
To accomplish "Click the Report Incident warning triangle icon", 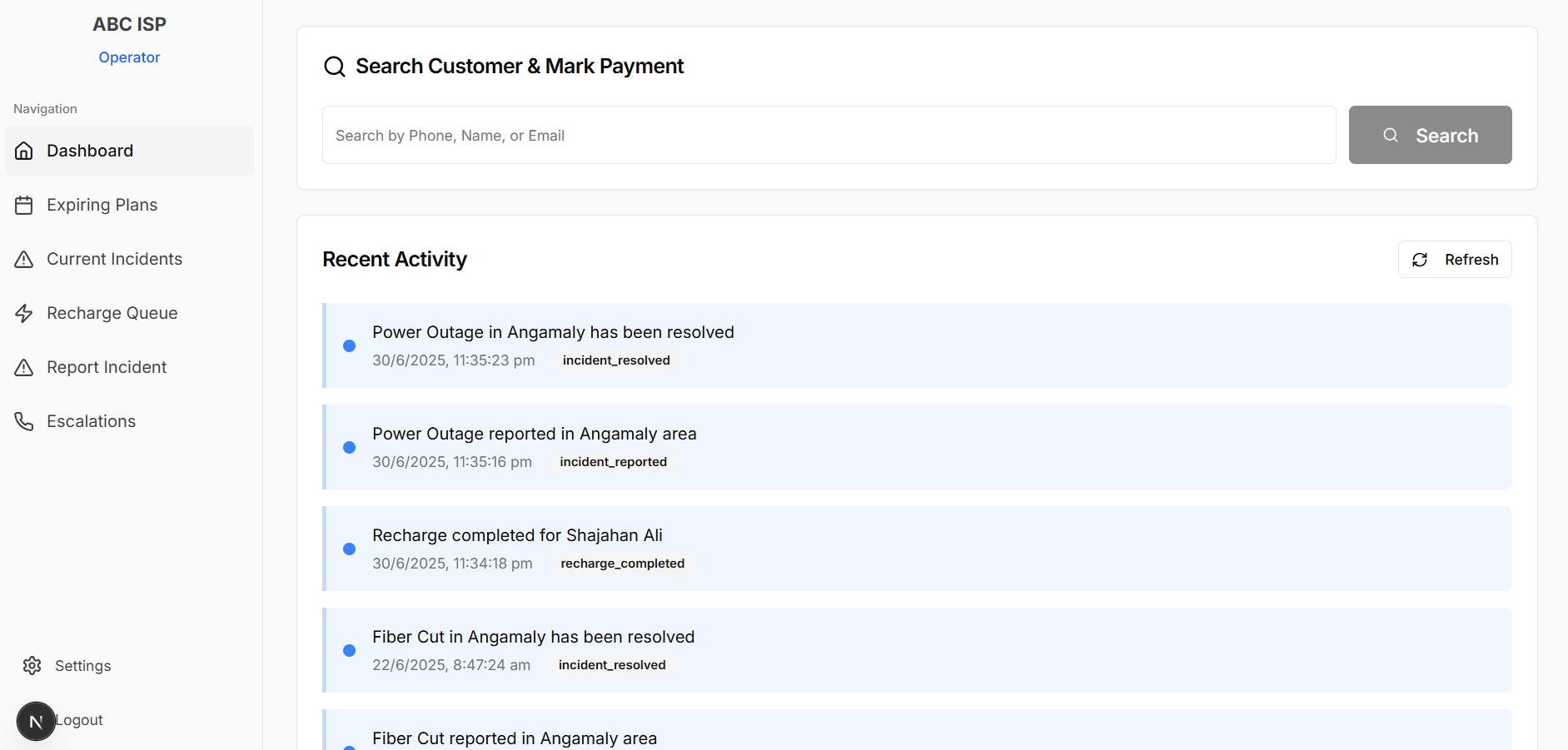I will (x=24, y=367).
